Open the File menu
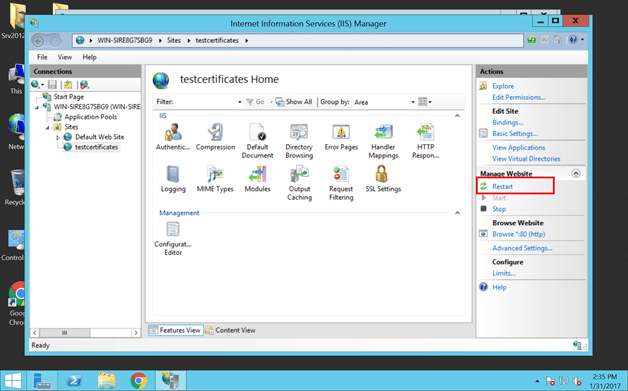Viewport: 628px width, 391px height. click(42, 57)
